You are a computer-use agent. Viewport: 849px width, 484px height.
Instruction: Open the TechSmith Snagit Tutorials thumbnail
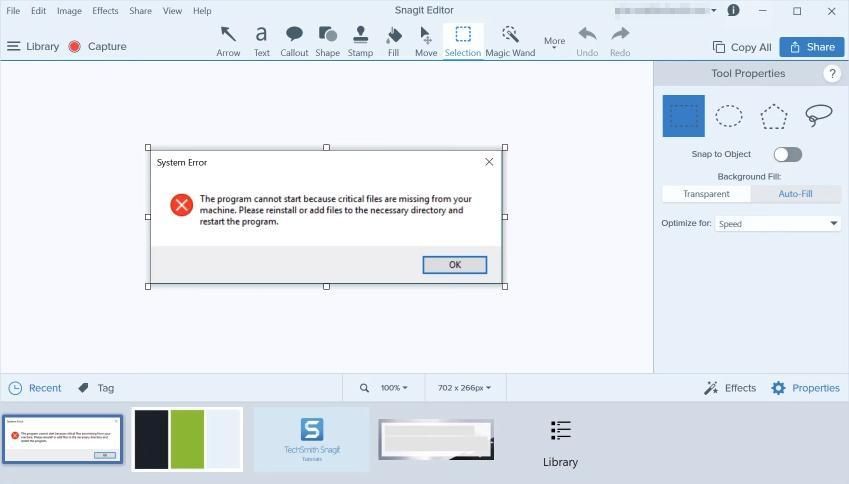click(x=312, y=439)
